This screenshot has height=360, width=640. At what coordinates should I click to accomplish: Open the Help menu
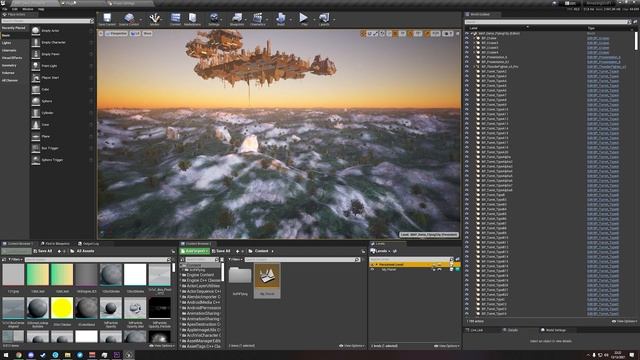(x=41, y=9)
